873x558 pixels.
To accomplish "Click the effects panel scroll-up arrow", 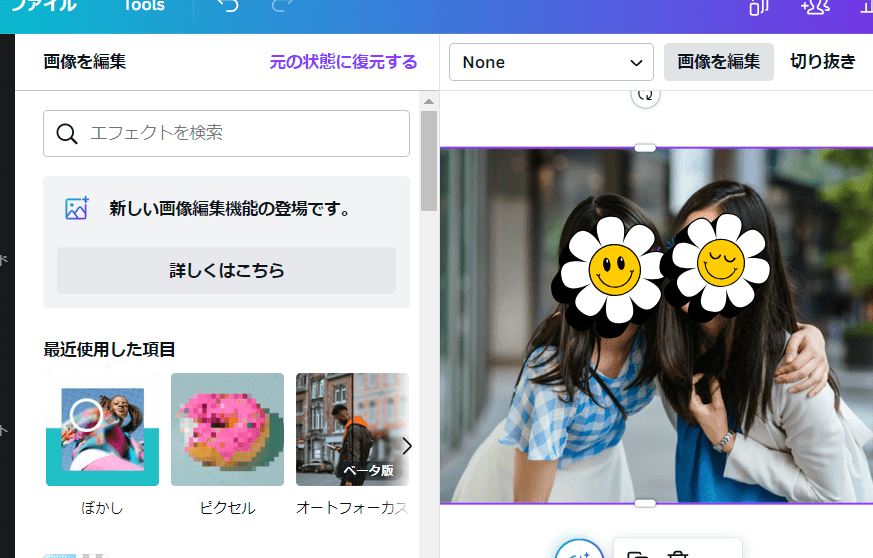I will 429,101.
